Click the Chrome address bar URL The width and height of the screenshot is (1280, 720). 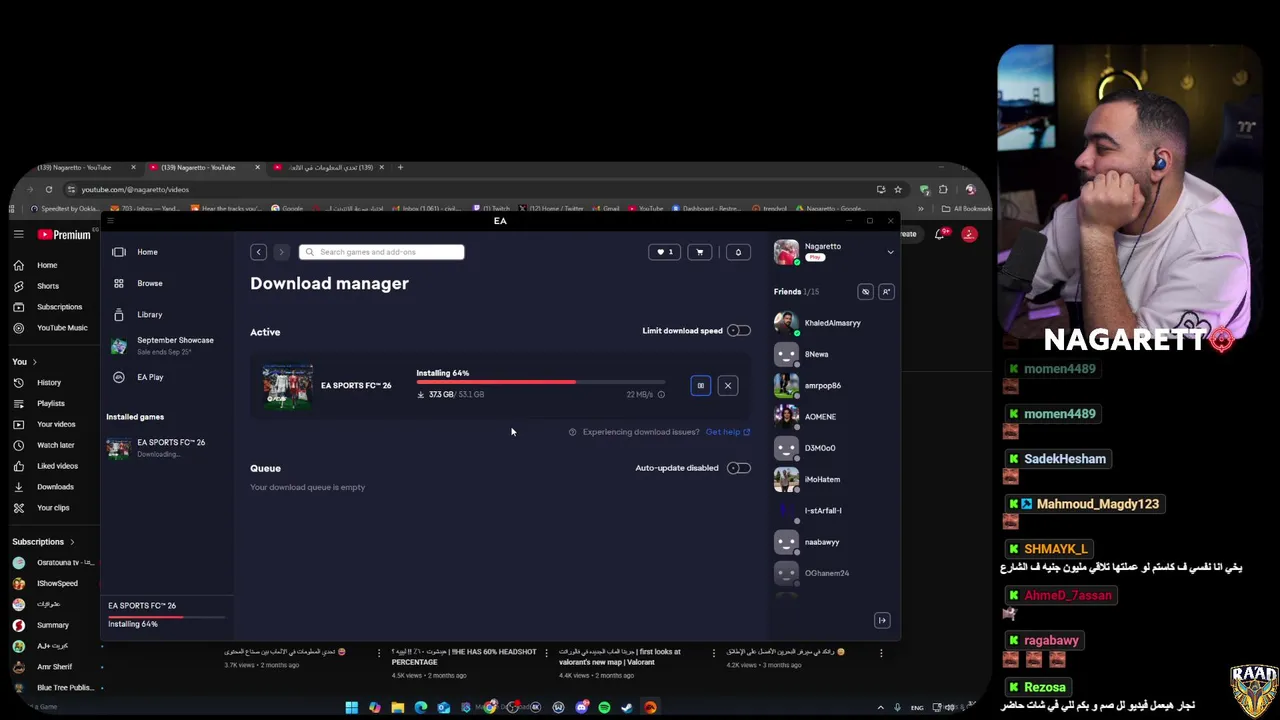(135, 189)
